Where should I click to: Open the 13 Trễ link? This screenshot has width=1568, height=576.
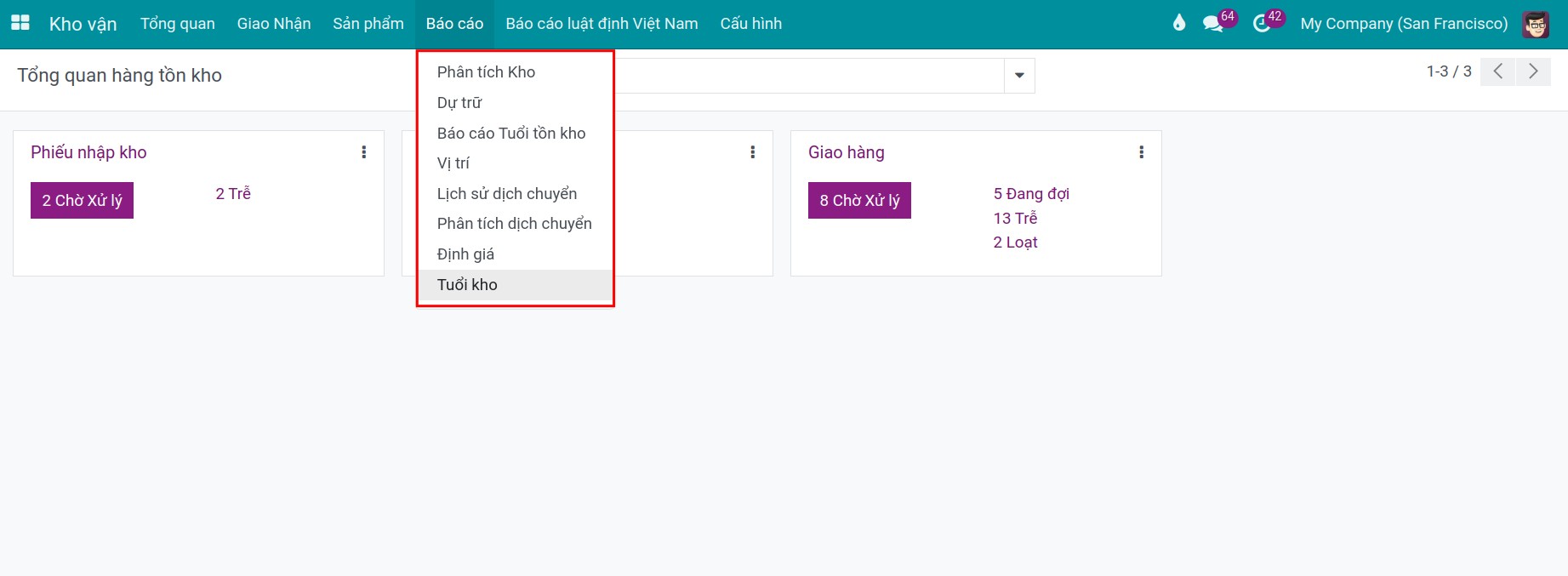(1015, 219)
